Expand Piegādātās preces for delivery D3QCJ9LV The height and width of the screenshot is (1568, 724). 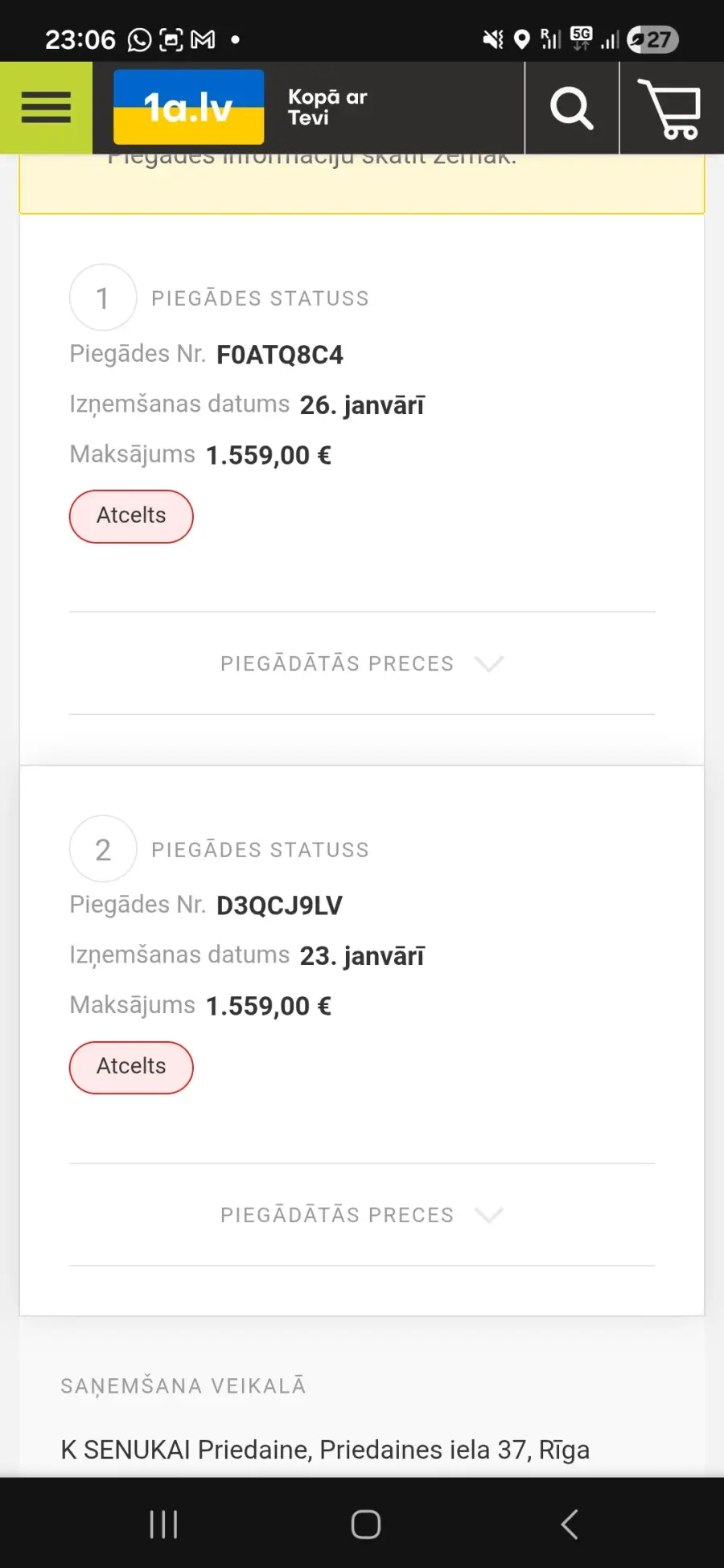pos(337,1215)
